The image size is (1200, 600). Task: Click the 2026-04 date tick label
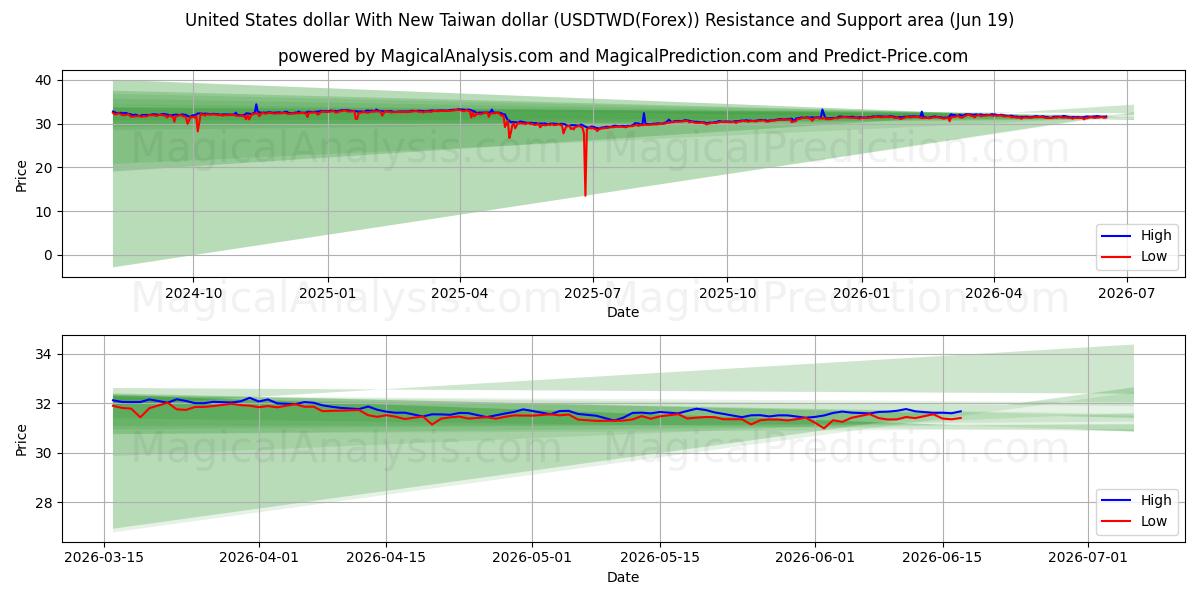[994, 294]
